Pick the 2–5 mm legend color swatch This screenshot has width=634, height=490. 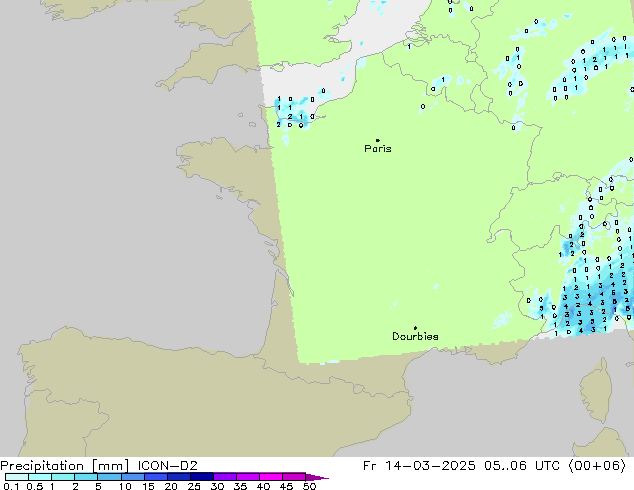tap(86, 477)
